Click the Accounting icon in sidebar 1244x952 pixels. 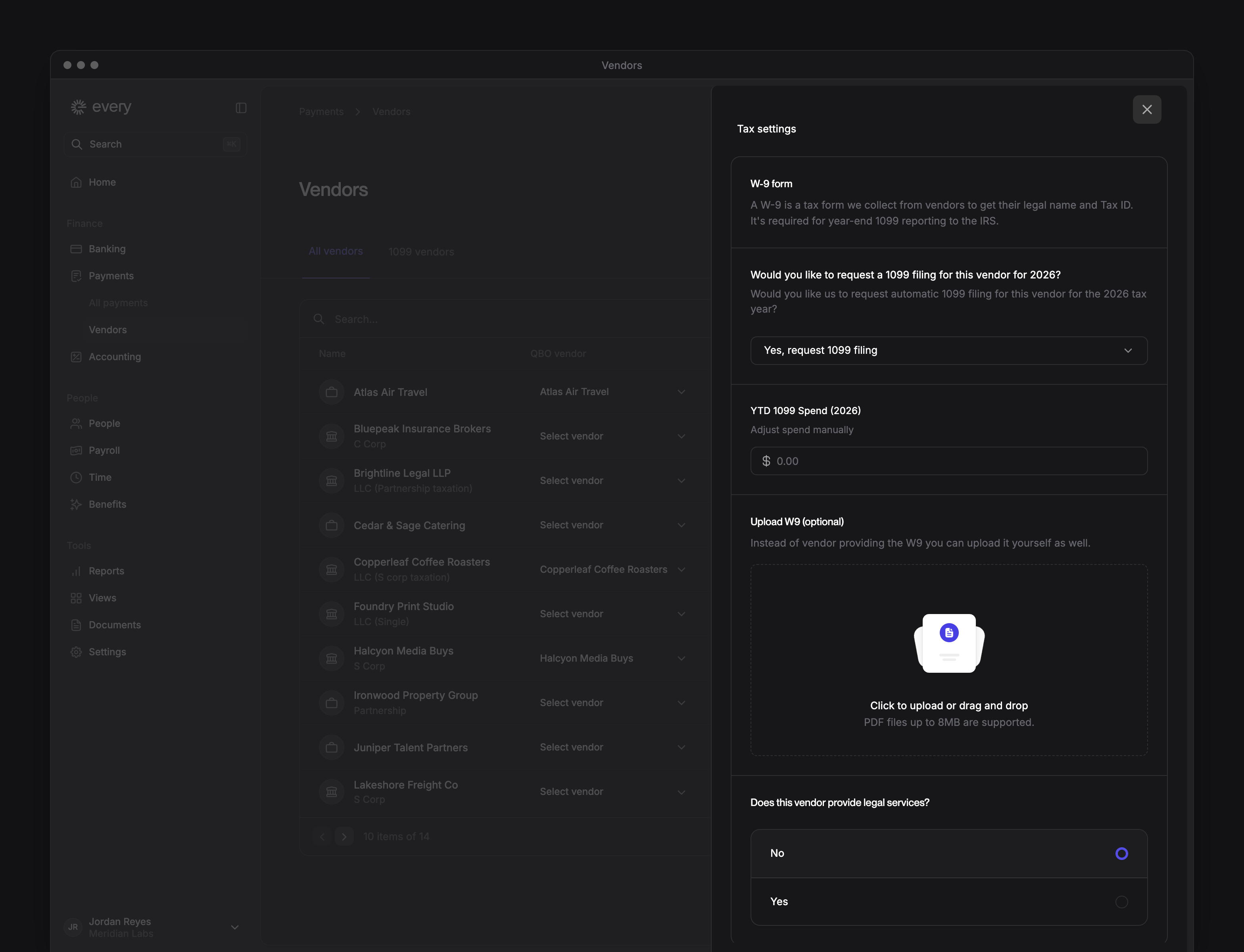[x=76, y=357]
